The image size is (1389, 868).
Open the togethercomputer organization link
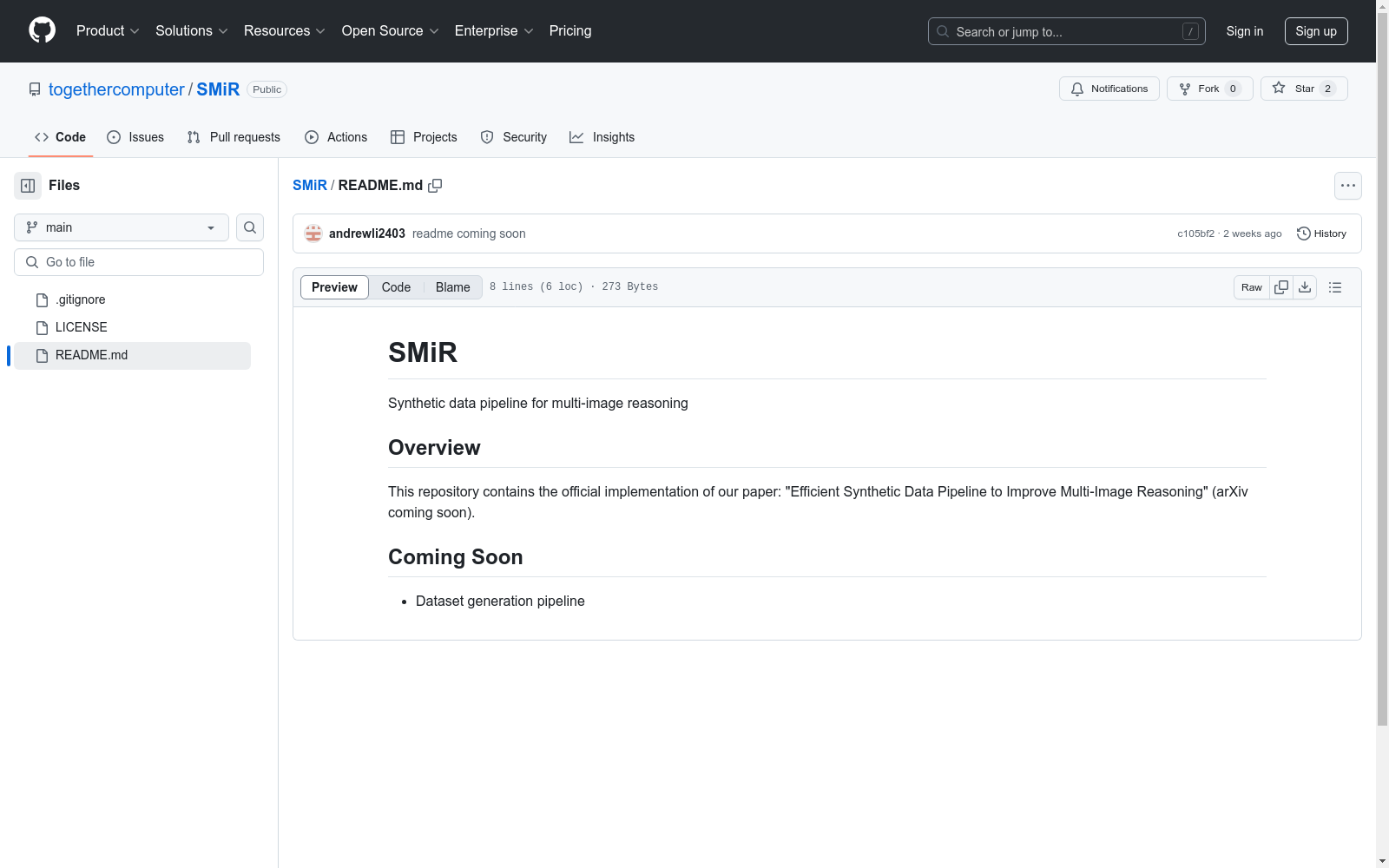[x=116, y=89]
